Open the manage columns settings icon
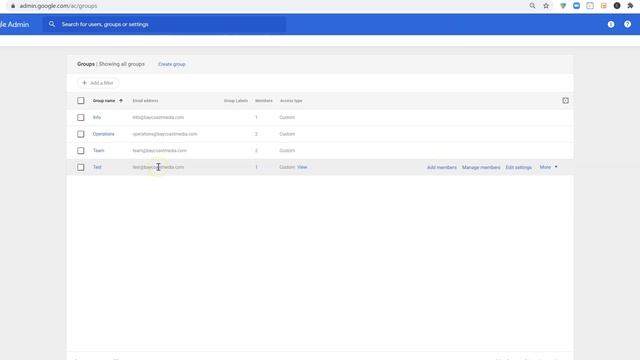The height and width of the screenshot is (360, 640). tap(565, 100)
